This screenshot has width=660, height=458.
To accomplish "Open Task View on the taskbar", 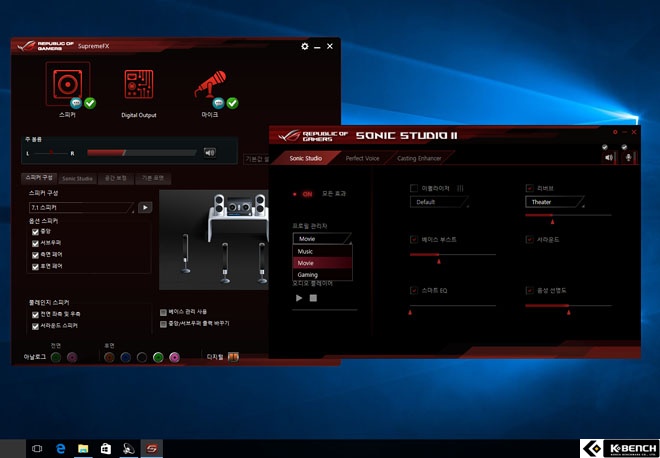I will click(x=37, y=449).
